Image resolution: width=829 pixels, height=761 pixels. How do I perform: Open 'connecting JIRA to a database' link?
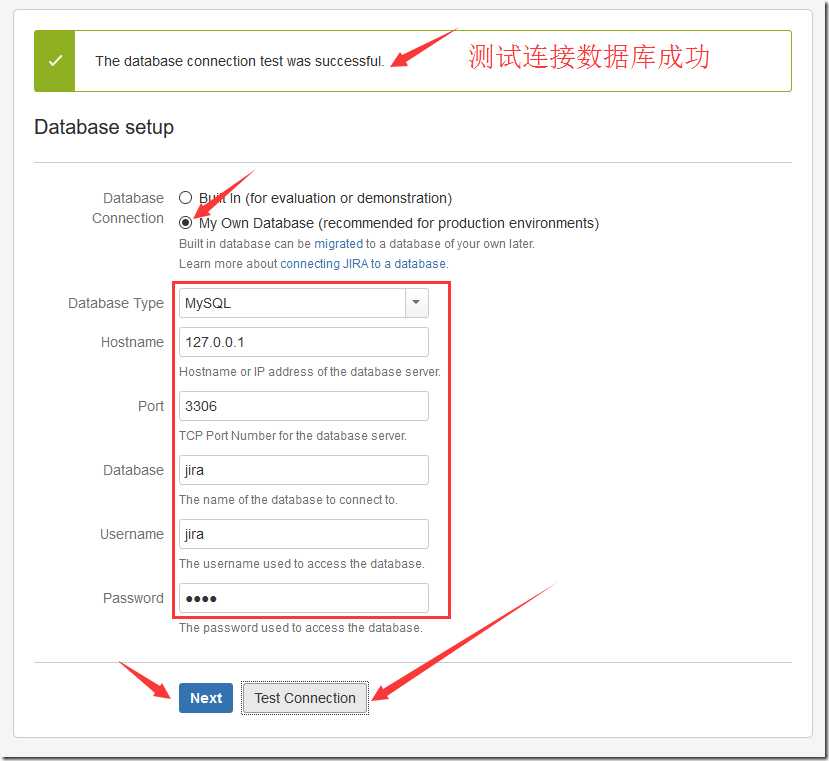(x=363, y=263)
